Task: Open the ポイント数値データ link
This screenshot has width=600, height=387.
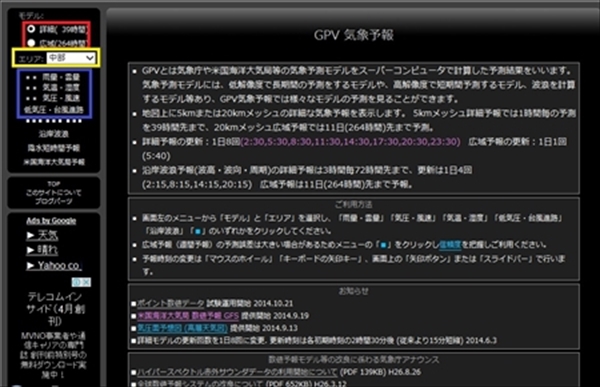Action: point(171,304)
